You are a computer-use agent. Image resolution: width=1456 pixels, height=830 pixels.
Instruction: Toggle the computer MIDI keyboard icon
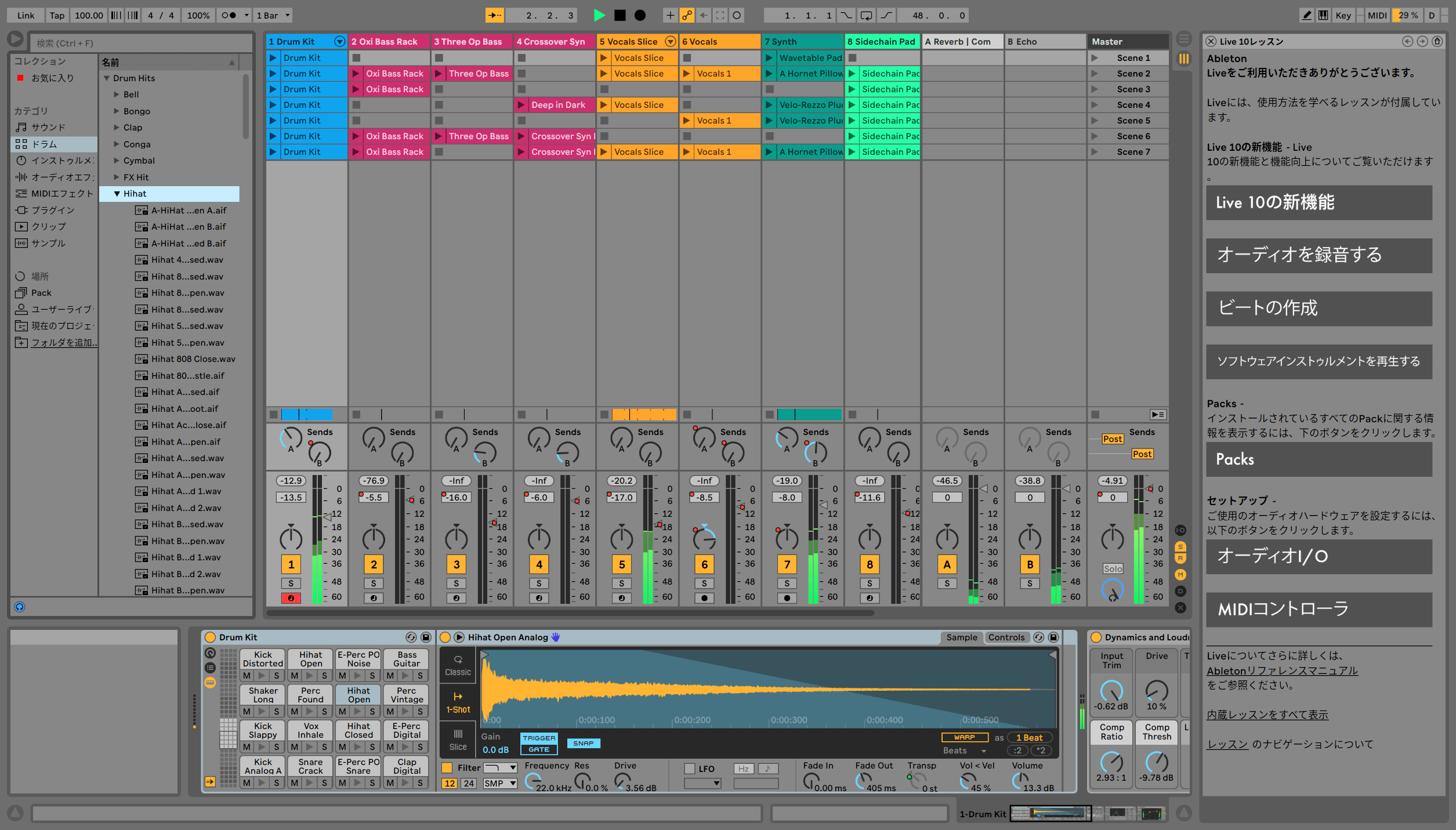coord(1323,16)
